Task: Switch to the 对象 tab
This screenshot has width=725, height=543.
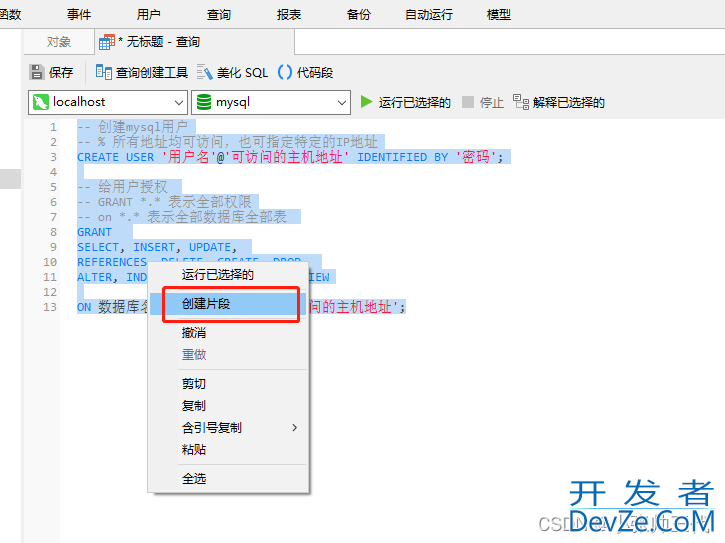Action: 59,42
